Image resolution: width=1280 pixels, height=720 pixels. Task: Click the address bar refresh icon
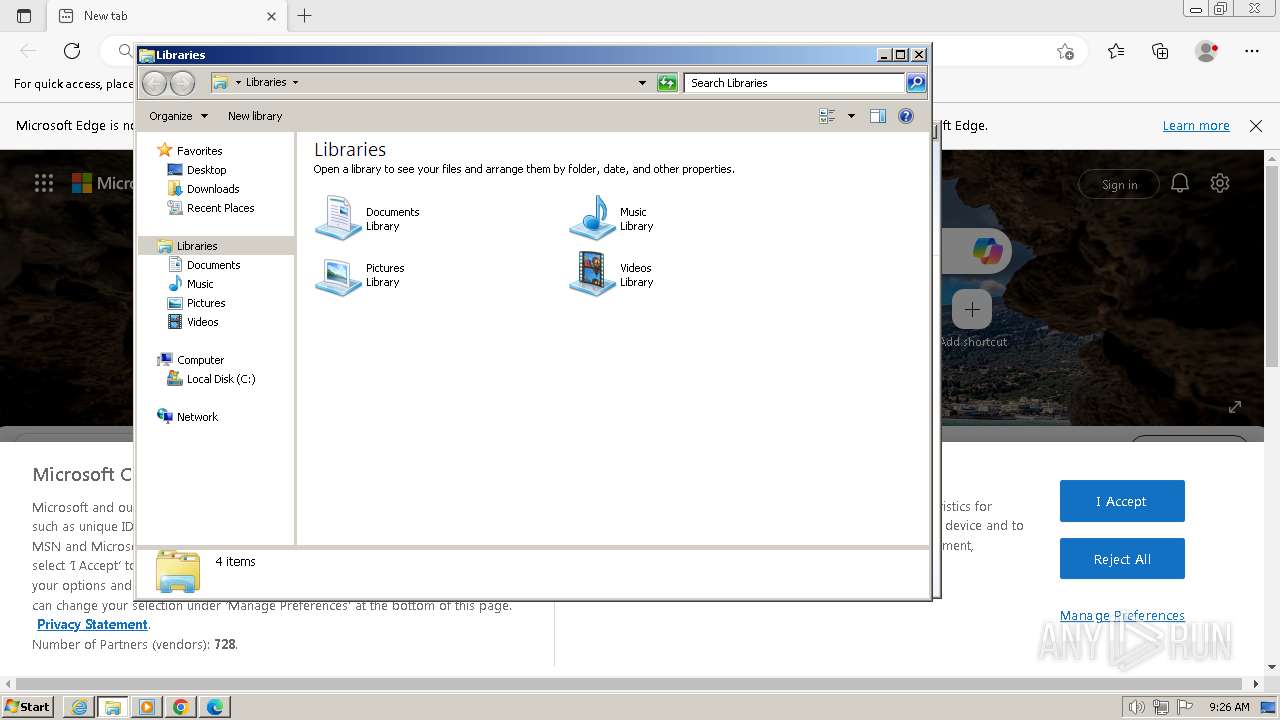click(x=667, y=83)
